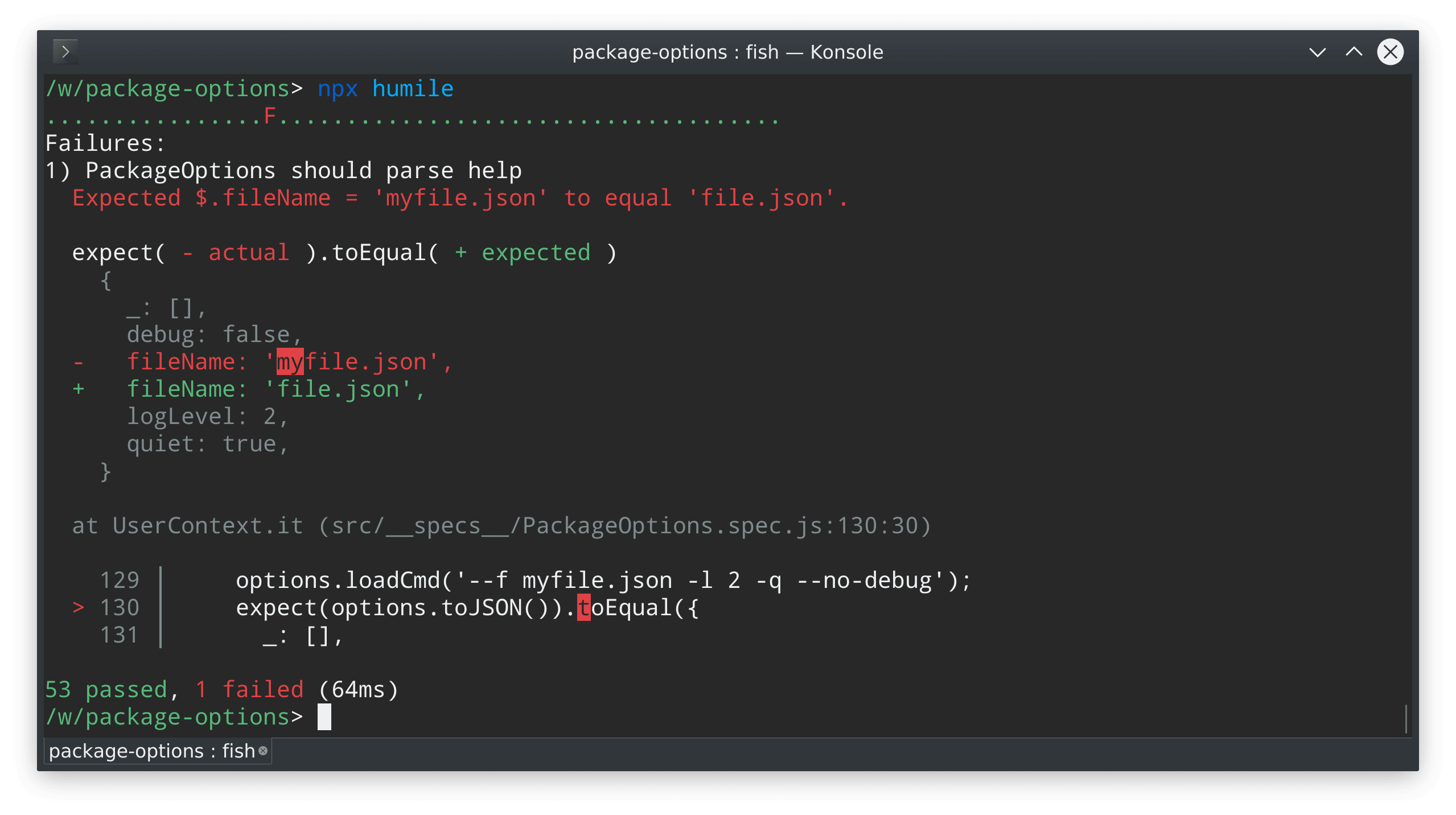
Task: Click the window title text in the title bar
Action: pos(727,51)
